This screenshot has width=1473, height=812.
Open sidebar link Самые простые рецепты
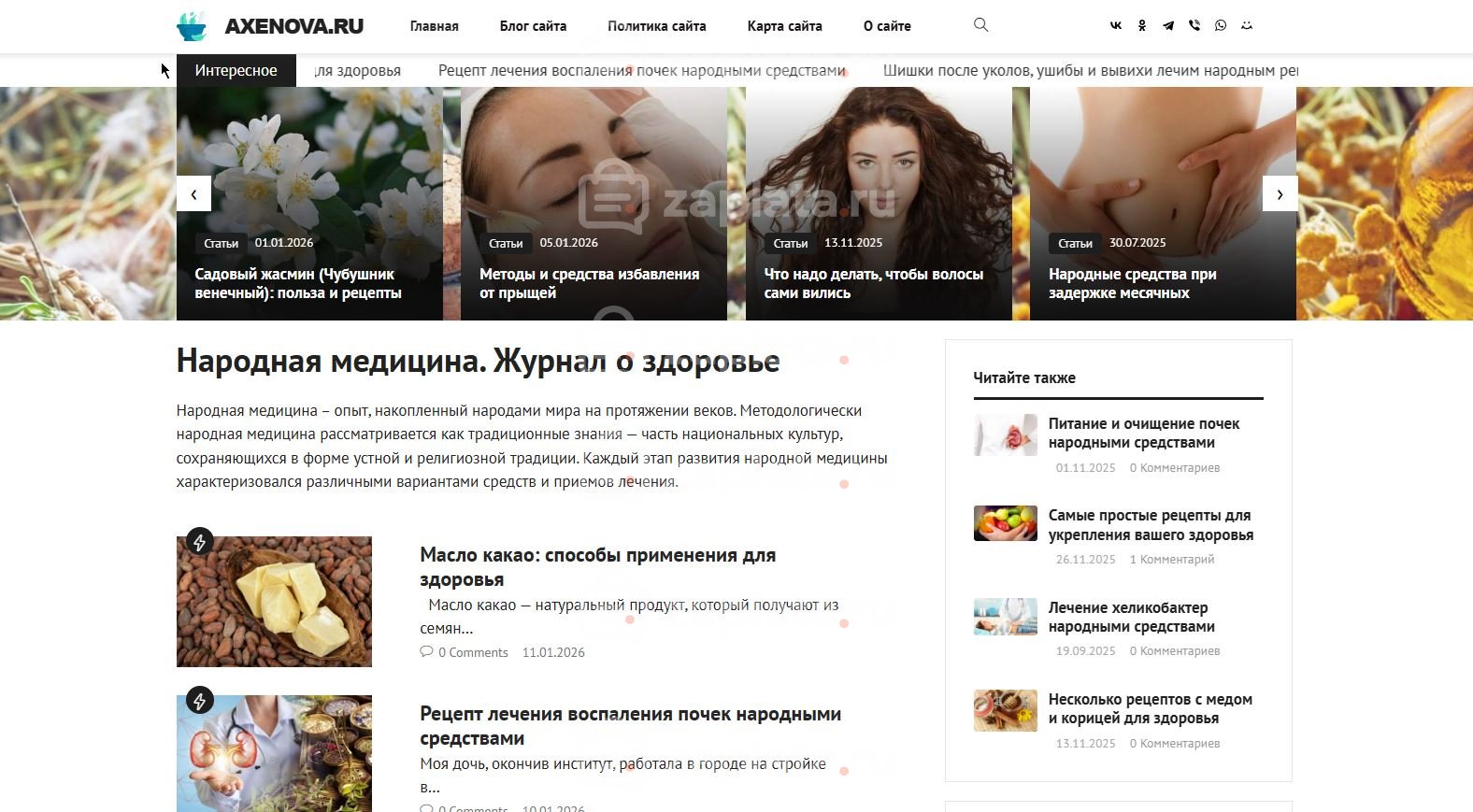tap(1151, 525)
